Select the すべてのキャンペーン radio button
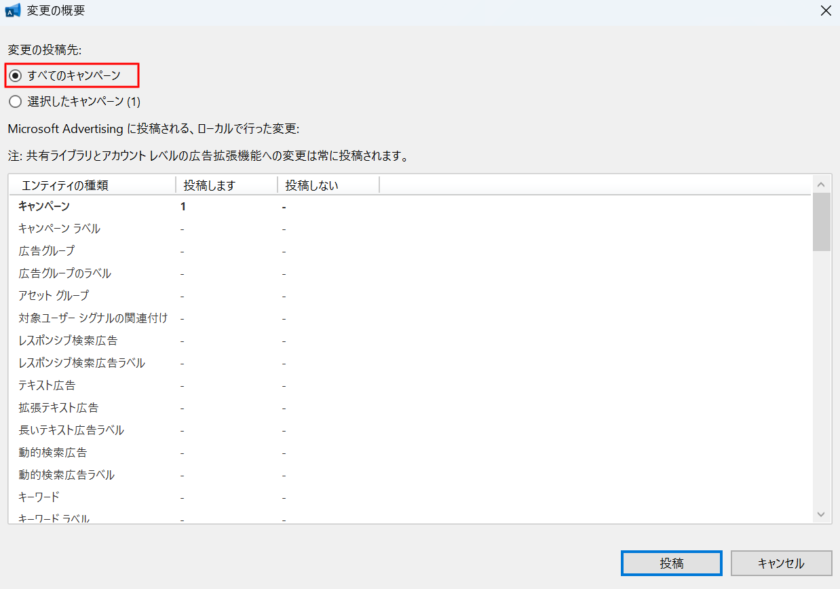Viewport: 840px width, 589px height. [15, 76]
